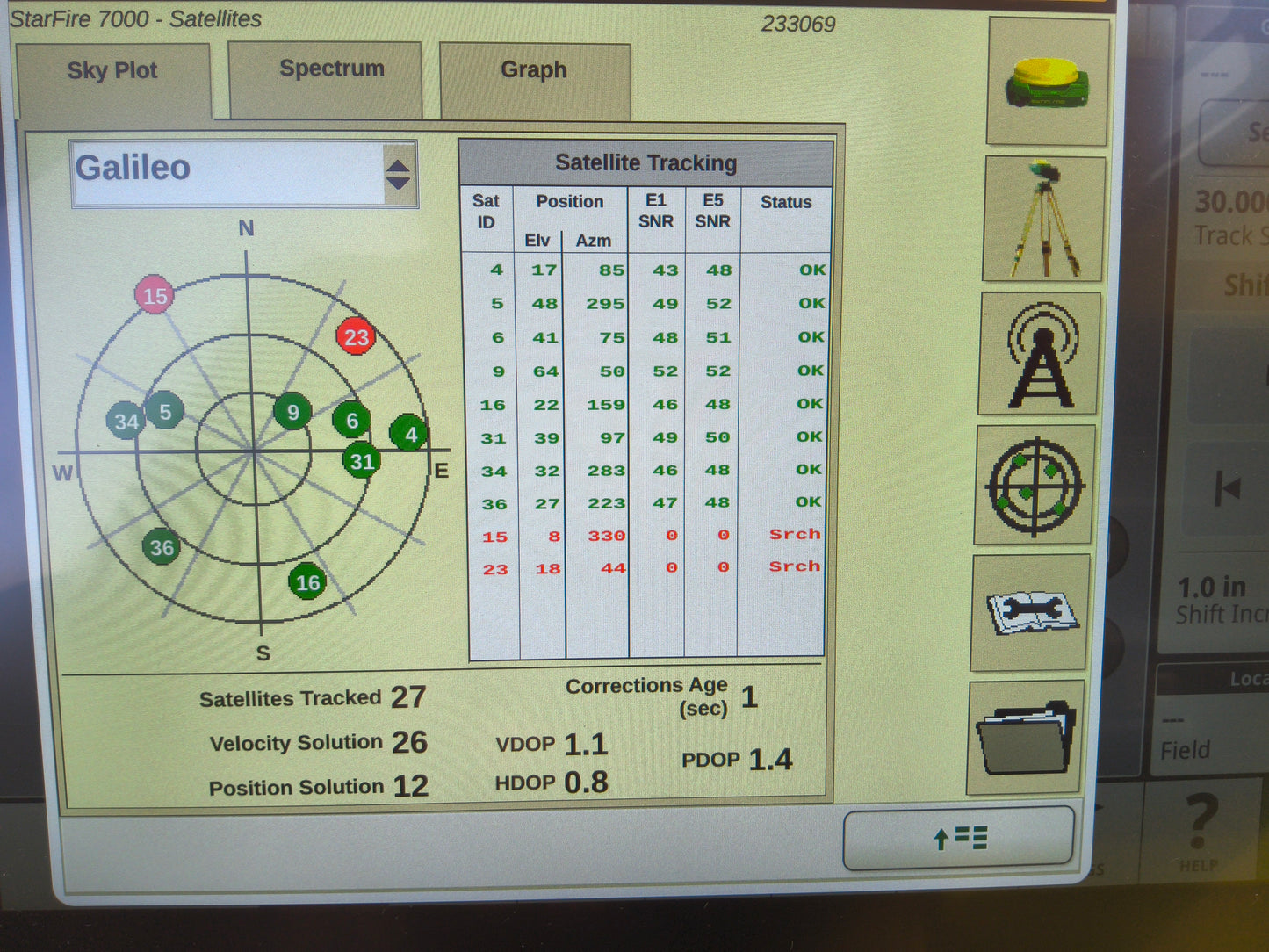Click the Satellite Tracking table header

[646, 163]
